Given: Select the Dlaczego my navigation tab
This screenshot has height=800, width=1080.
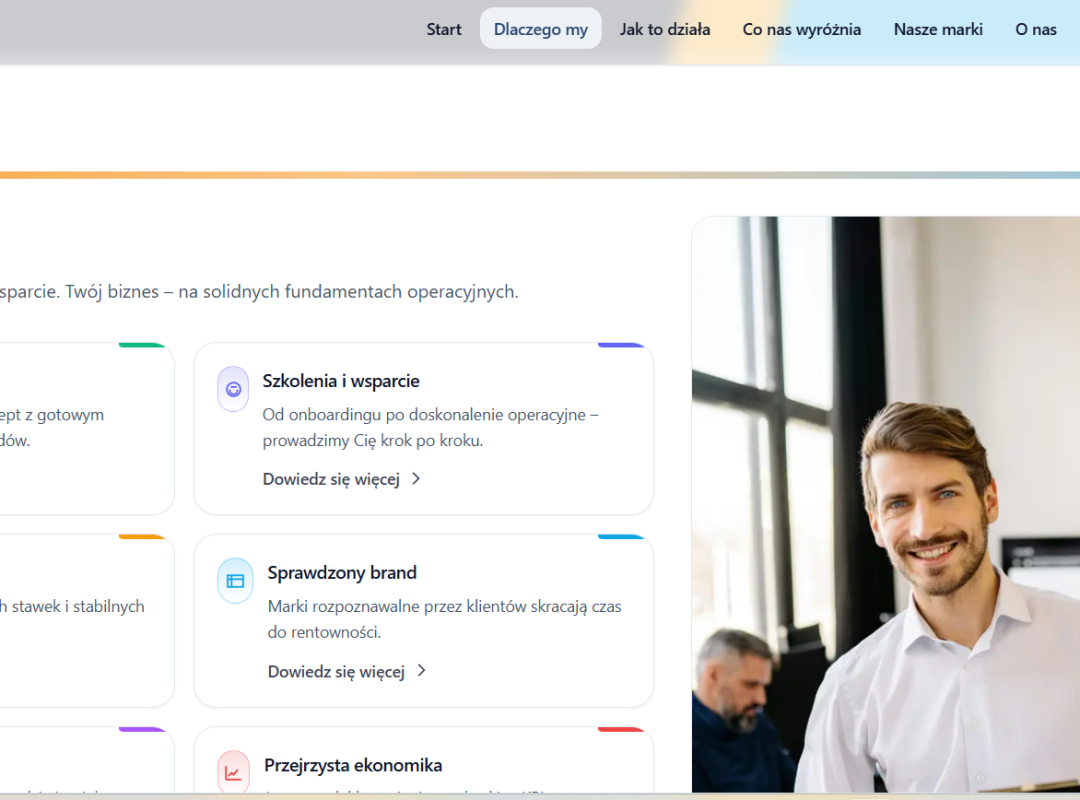Looking at the screenshot, I should (x=540, y=29).
